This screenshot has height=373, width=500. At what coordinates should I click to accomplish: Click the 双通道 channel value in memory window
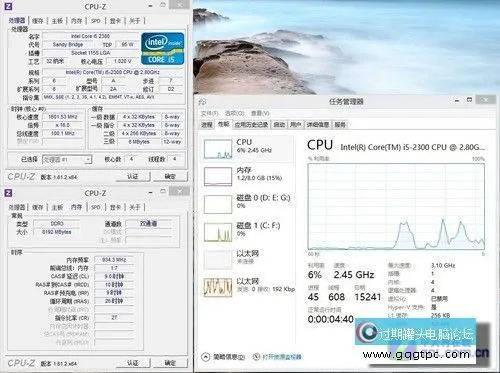(x=148, y=224)
